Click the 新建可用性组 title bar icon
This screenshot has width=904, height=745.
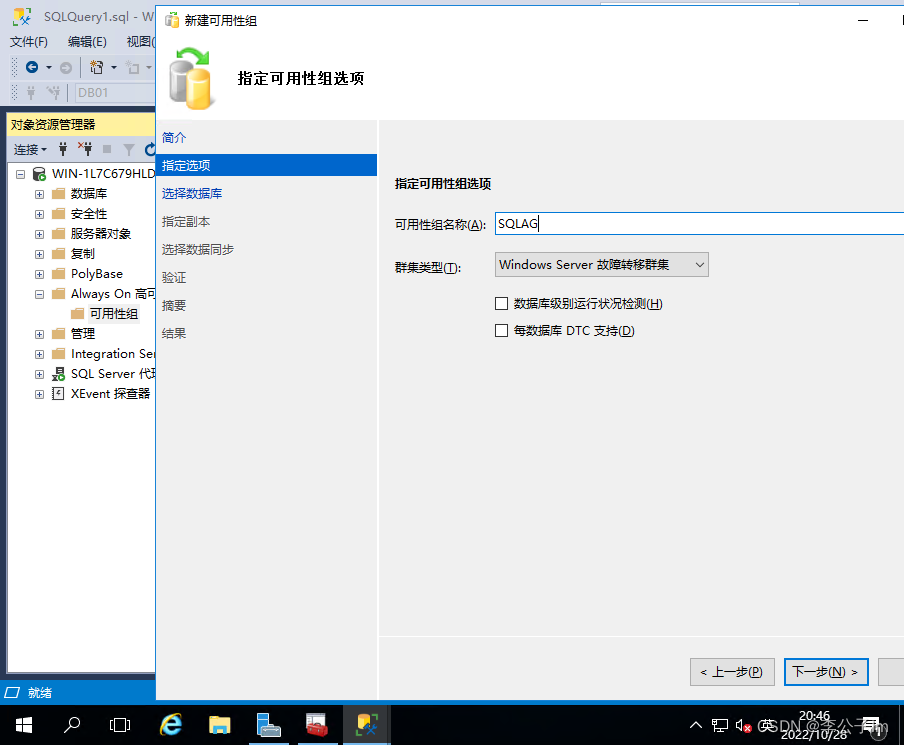(x=172, y=21)
